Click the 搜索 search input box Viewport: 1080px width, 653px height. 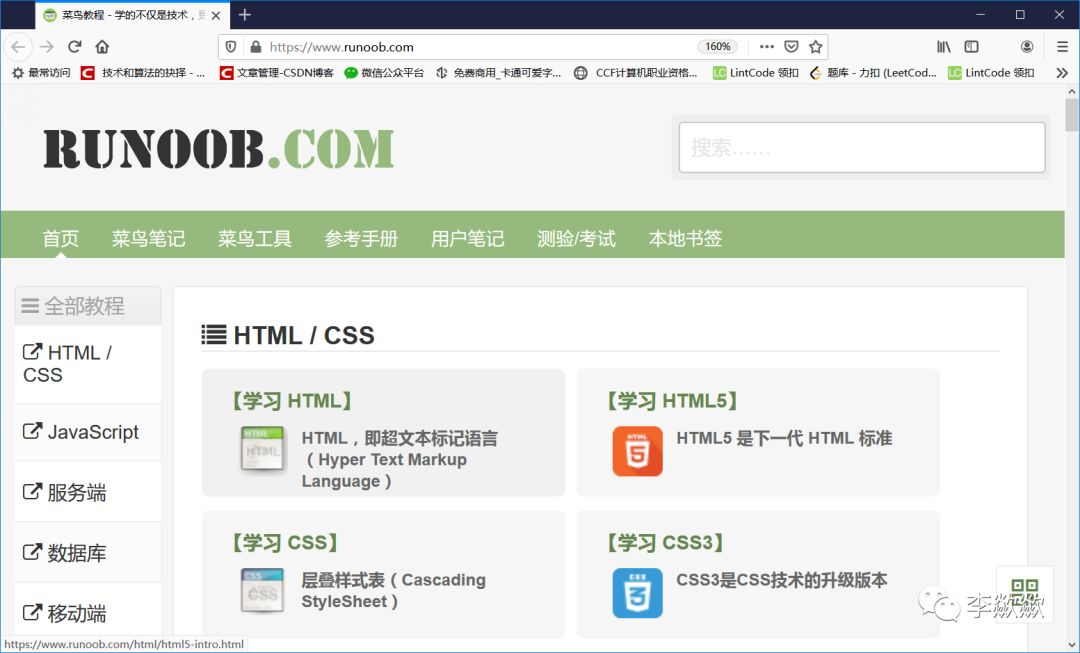[x=862, y=147]
